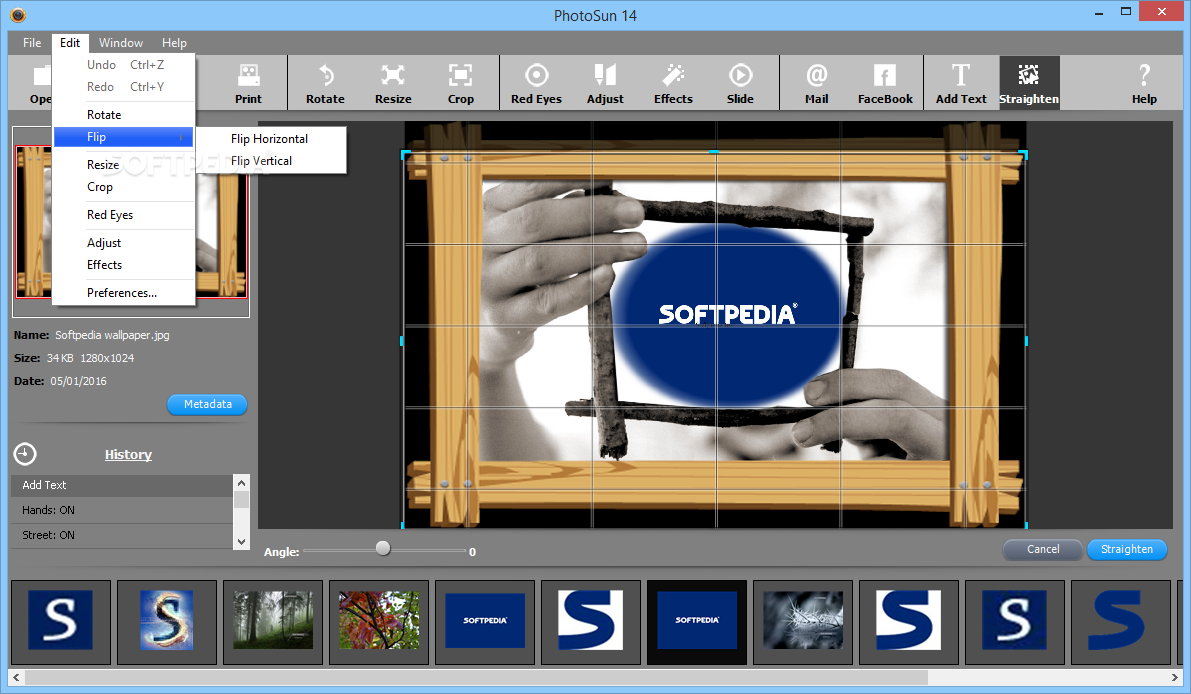Click the PhotoSun app icon in title bar

tap(18, 14)
